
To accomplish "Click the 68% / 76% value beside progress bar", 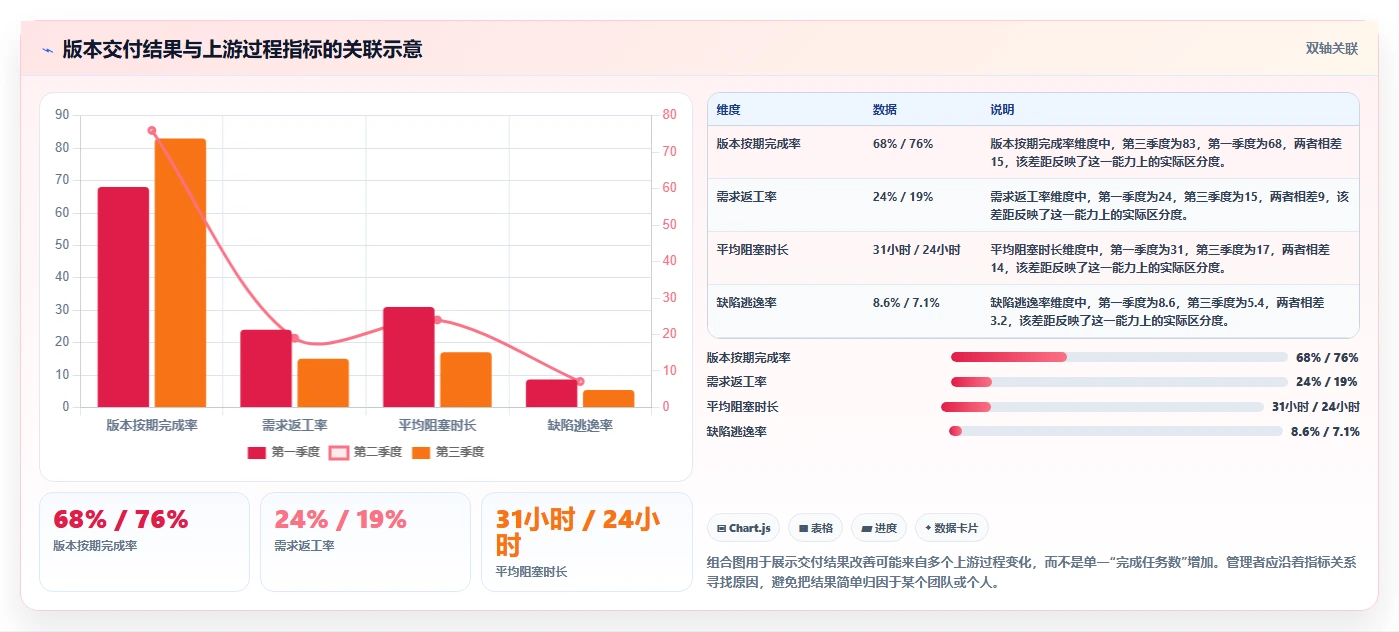I will [x=1327, y=357].
